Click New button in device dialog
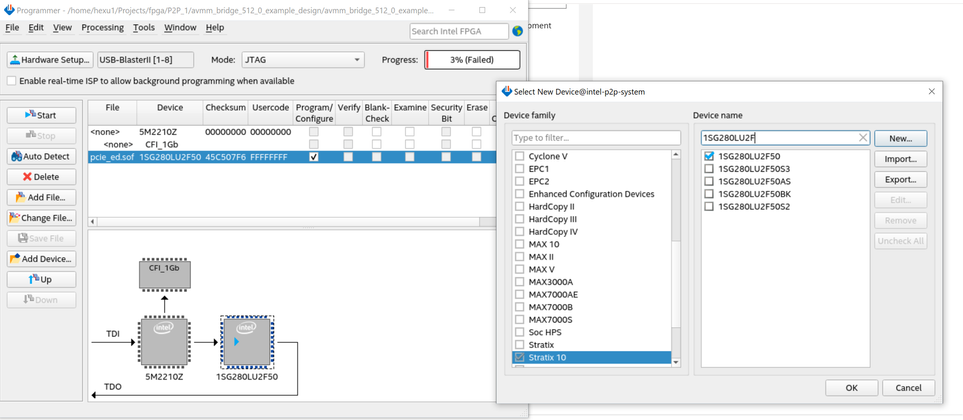The height and width of the screenshot is (420, 963). pos(900,139)
